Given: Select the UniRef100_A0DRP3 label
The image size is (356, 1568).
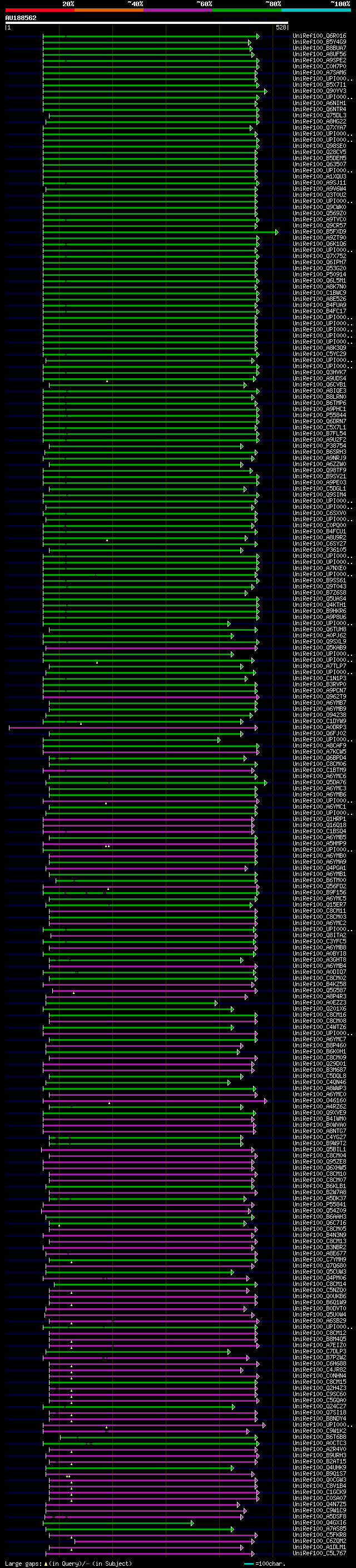Looking at the screenshot, I should coord(319,727).
